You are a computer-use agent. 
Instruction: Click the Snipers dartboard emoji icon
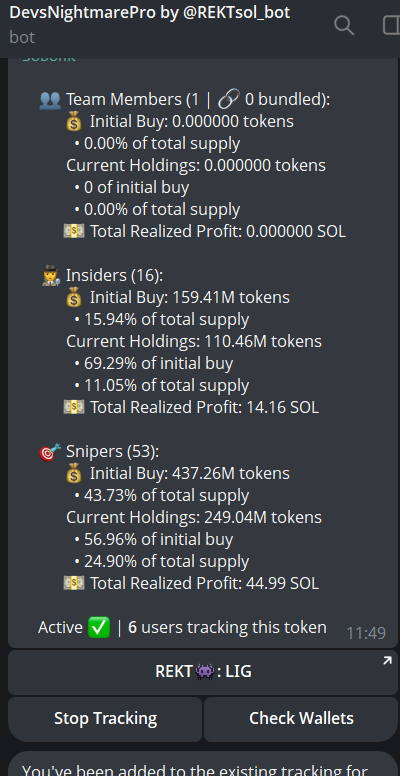pyautogui.click(x=50, y=452)
